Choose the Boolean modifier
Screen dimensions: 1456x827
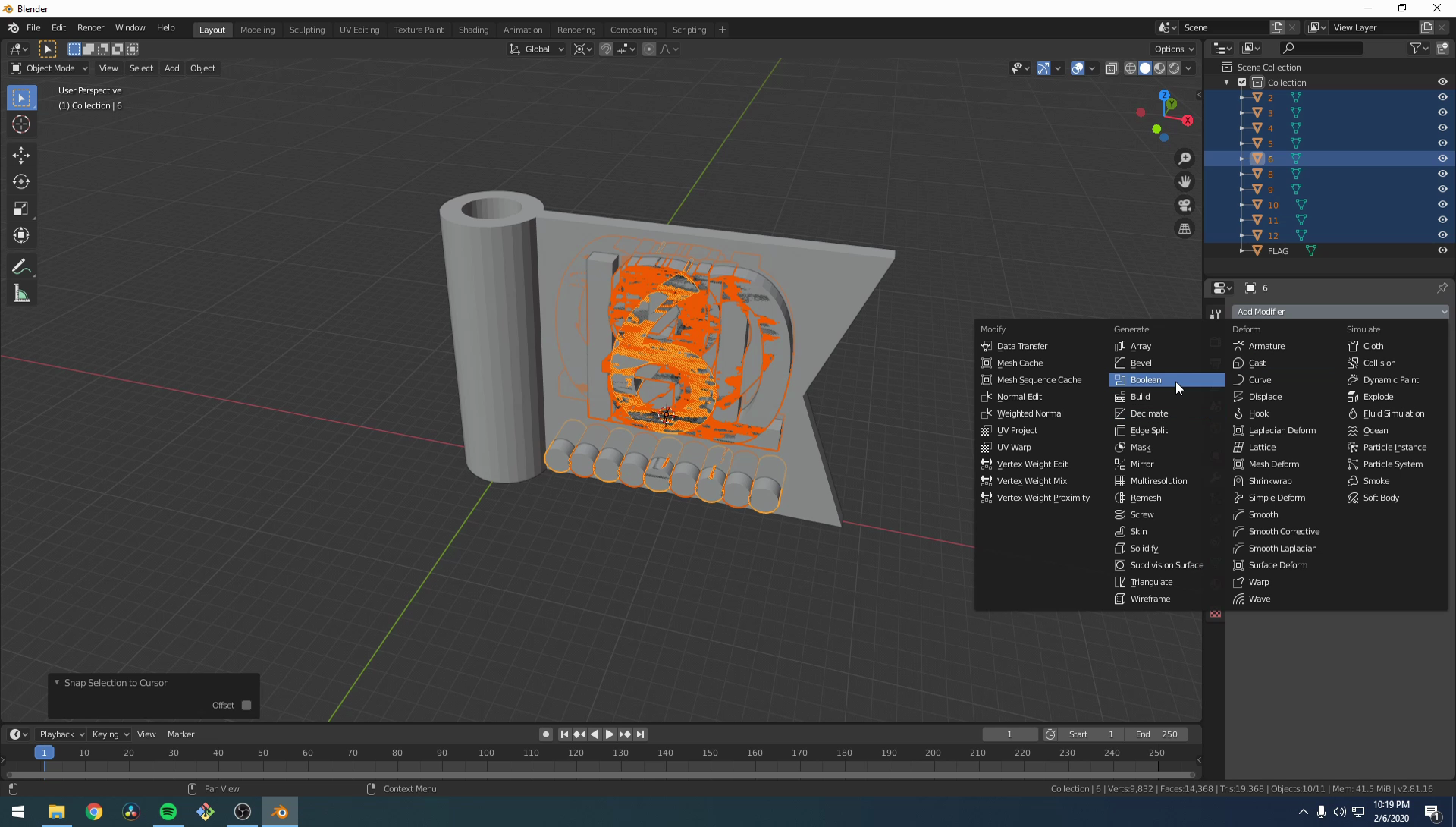pos(1145,380)
